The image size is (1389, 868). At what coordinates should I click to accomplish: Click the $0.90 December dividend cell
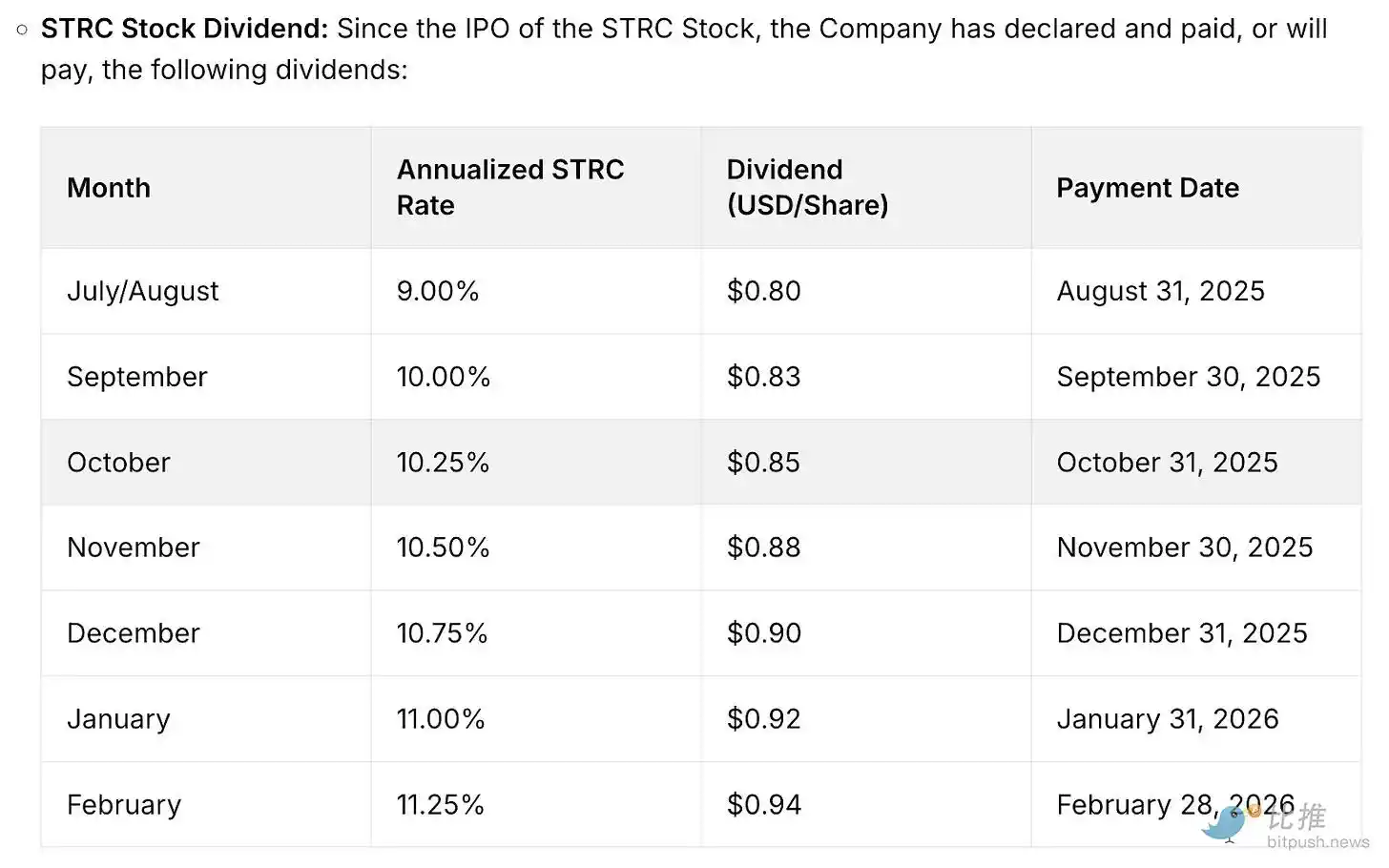[x=764, y=633]
